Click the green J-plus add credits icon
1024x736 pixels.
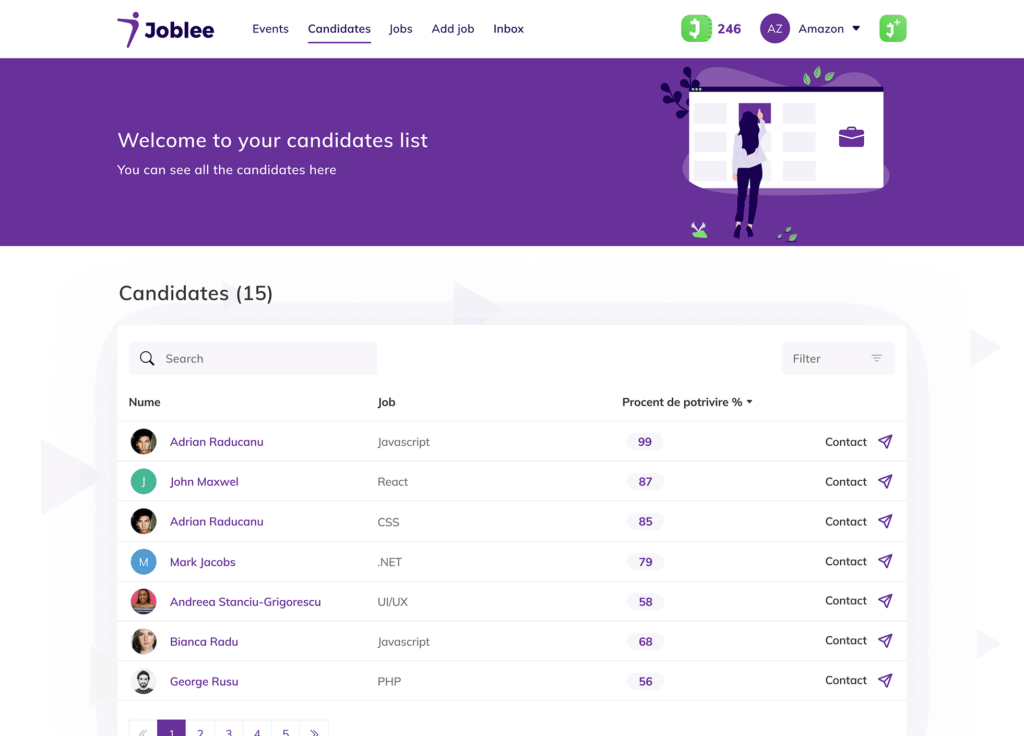click(x=892, y=29)
